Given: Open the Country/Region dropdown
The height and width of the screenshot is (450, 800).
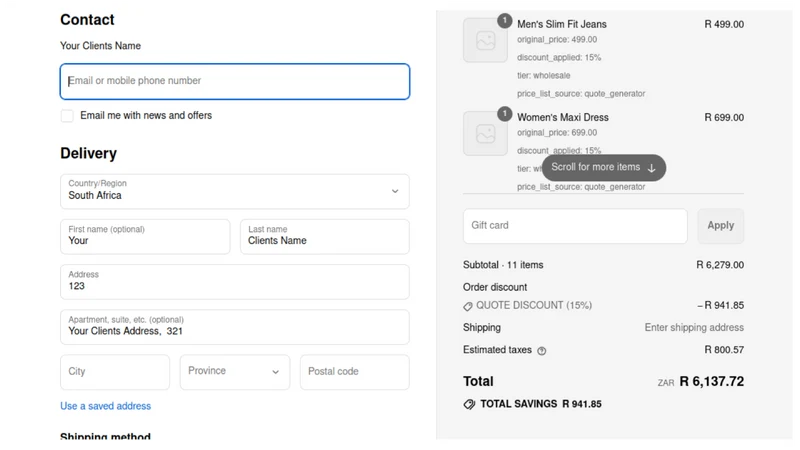Looking at the screenshot, I should tap(235, 191).
